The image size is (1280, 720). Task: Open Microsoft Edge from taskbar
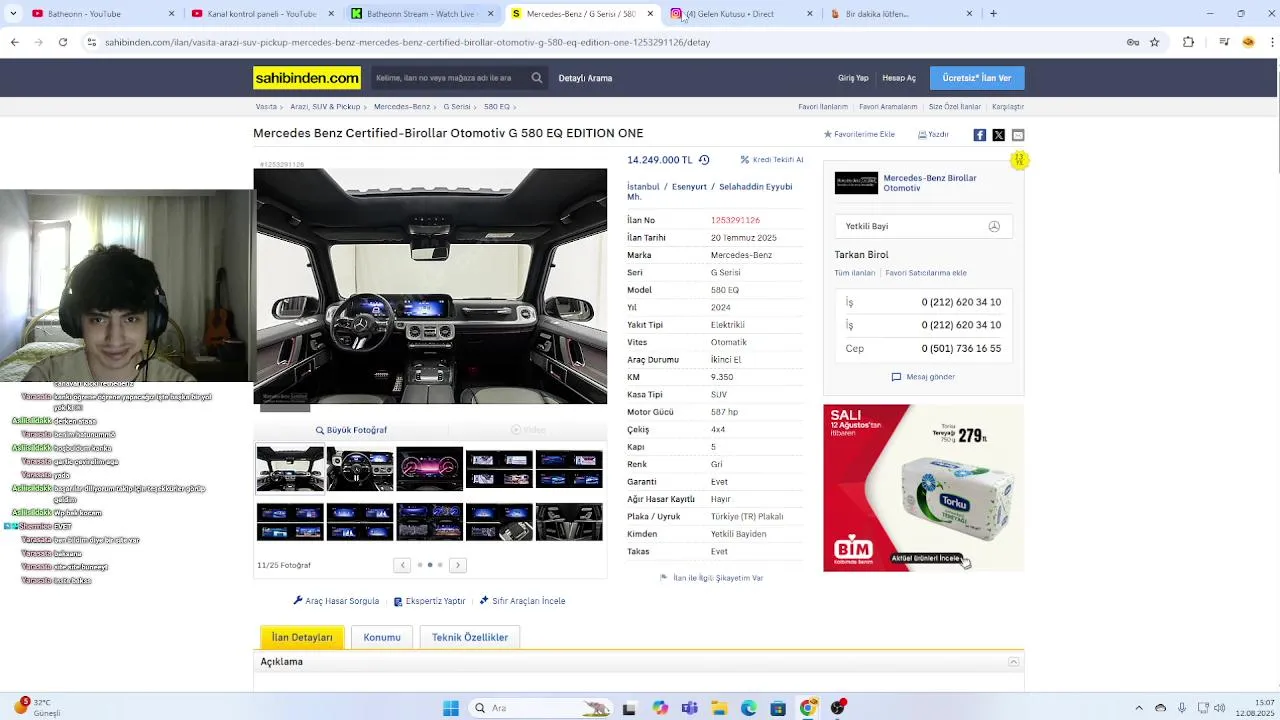click(x=748, y=708)
